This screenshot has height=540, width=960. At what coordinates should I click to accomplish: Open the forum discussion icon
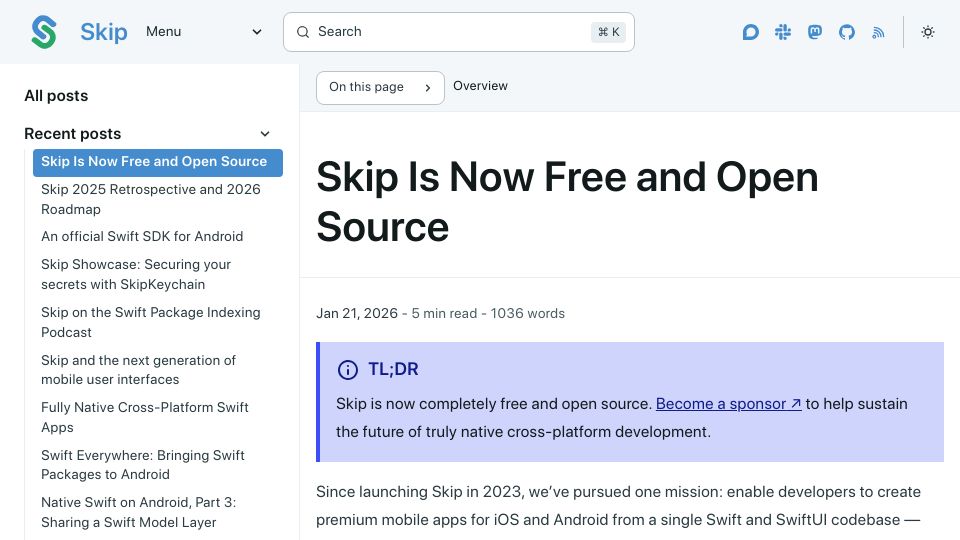pos(751,32)
